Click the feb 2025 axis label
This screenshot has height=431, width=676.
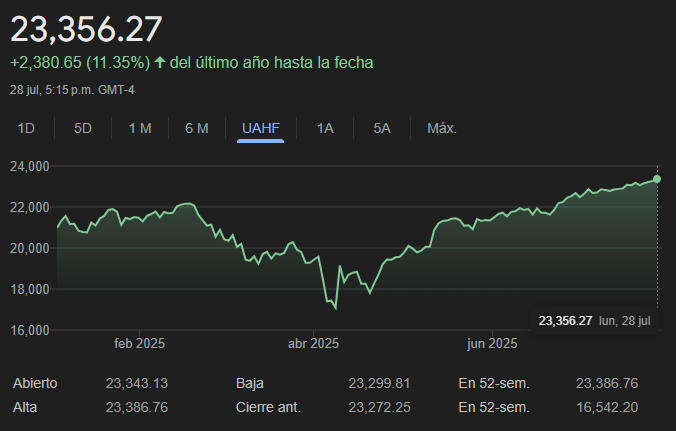tap(139, 344)
